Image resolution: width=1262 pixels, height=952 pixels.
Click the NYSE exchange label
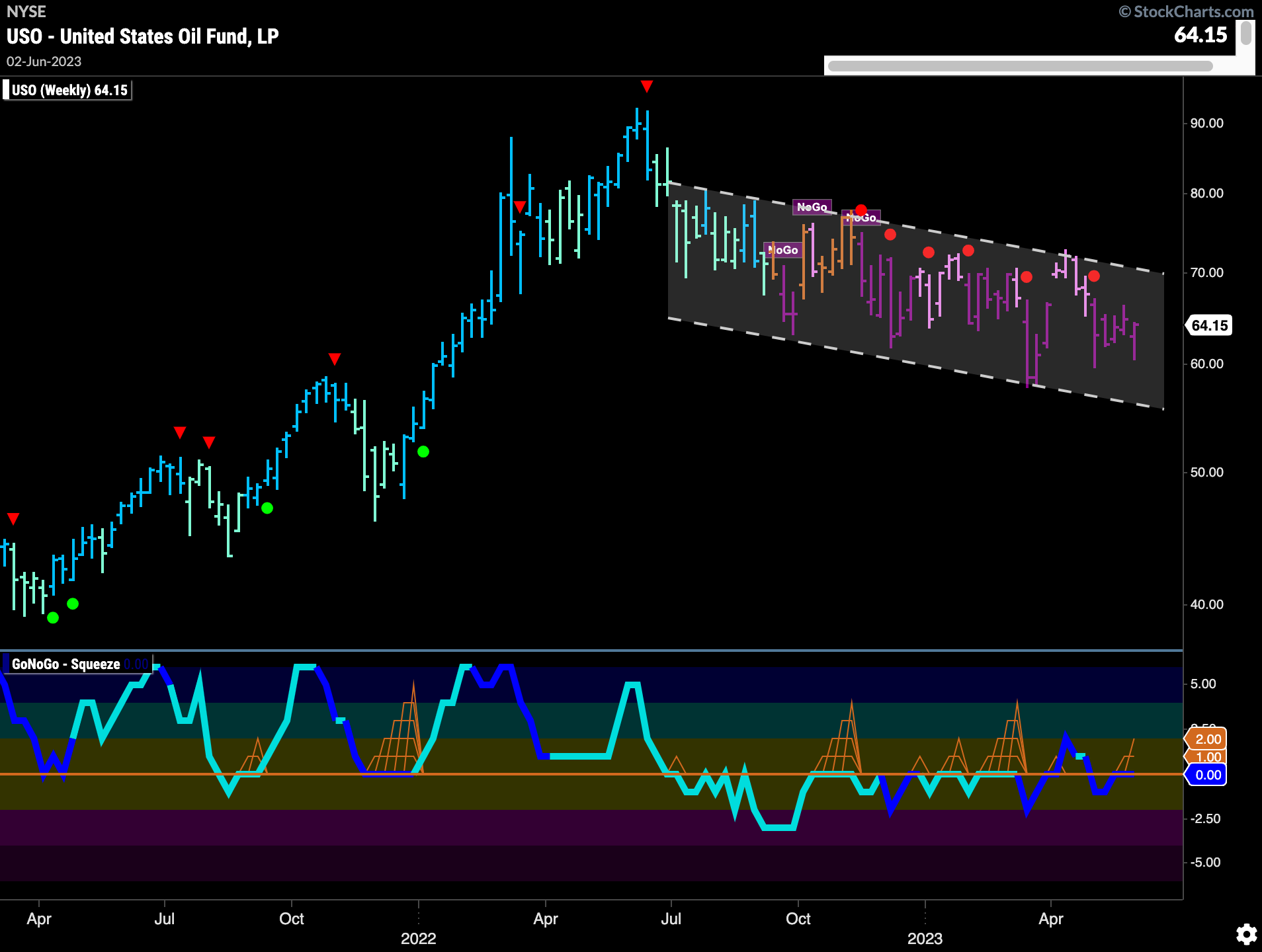point(26,12)
